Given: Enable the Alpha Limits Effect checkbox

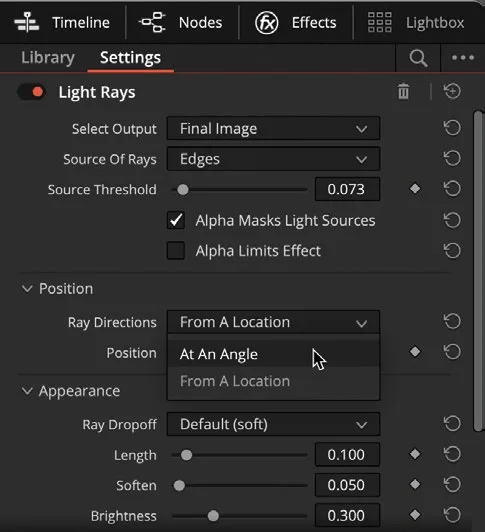Looking at the screenshot, I should [176, 251].
